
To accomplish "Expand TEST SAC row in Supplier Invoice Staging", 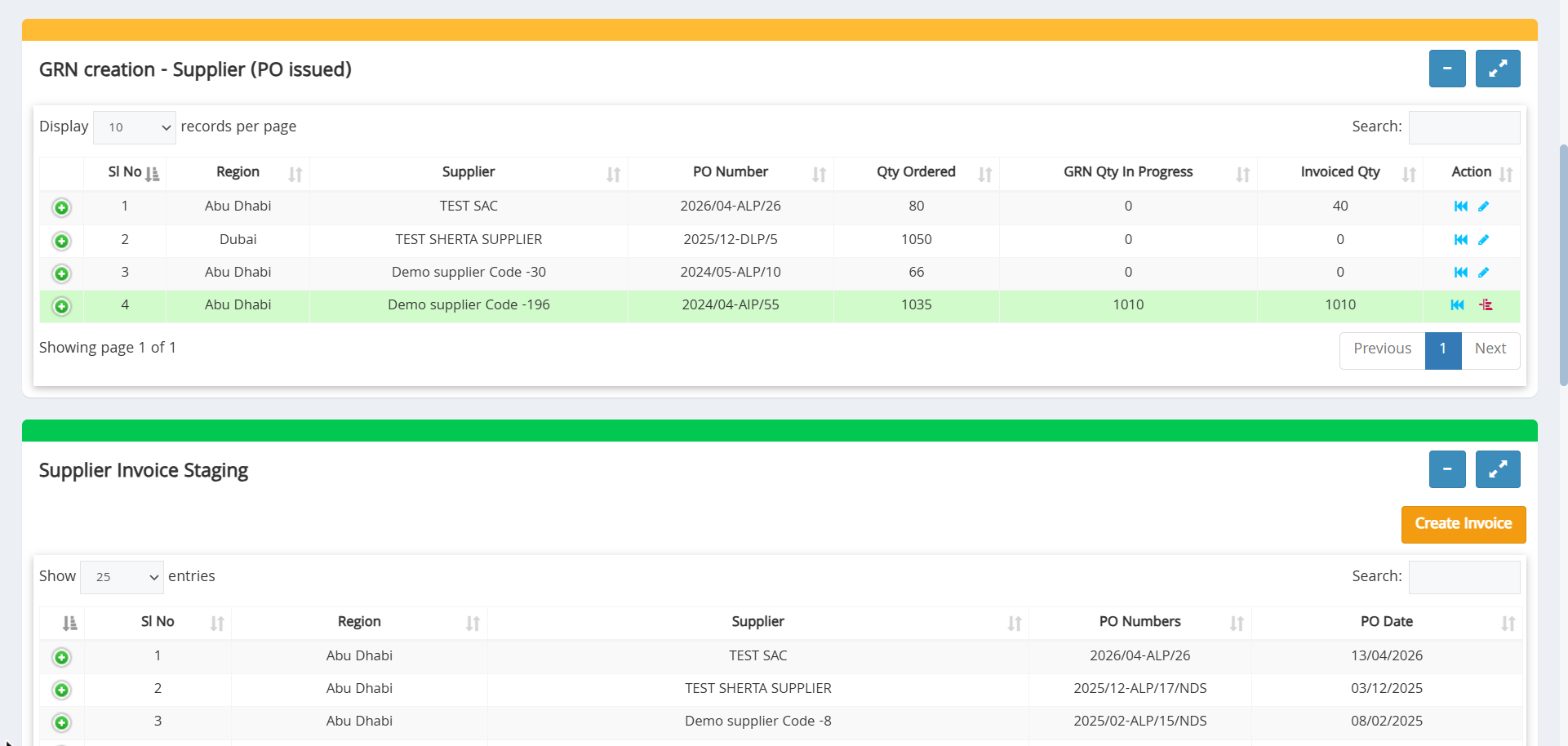I will 61,658.
